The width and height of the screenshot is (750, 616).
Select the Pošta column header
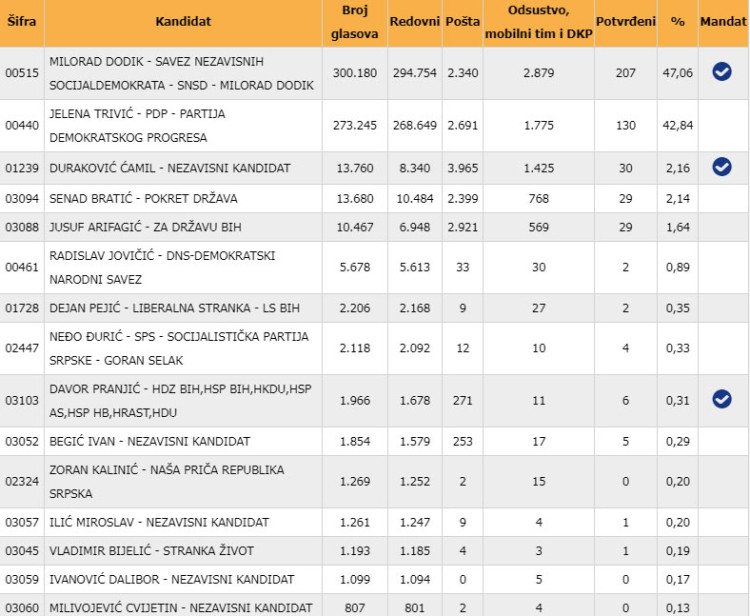point(462,21)
